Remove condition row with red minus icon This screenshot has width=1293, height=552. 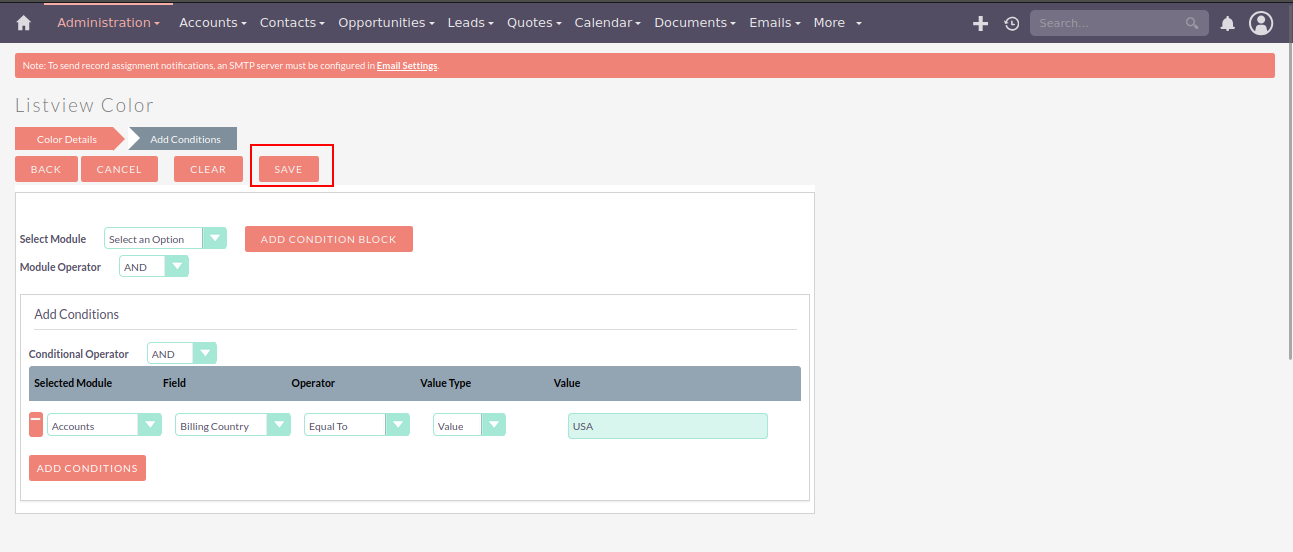click(36, 424)
